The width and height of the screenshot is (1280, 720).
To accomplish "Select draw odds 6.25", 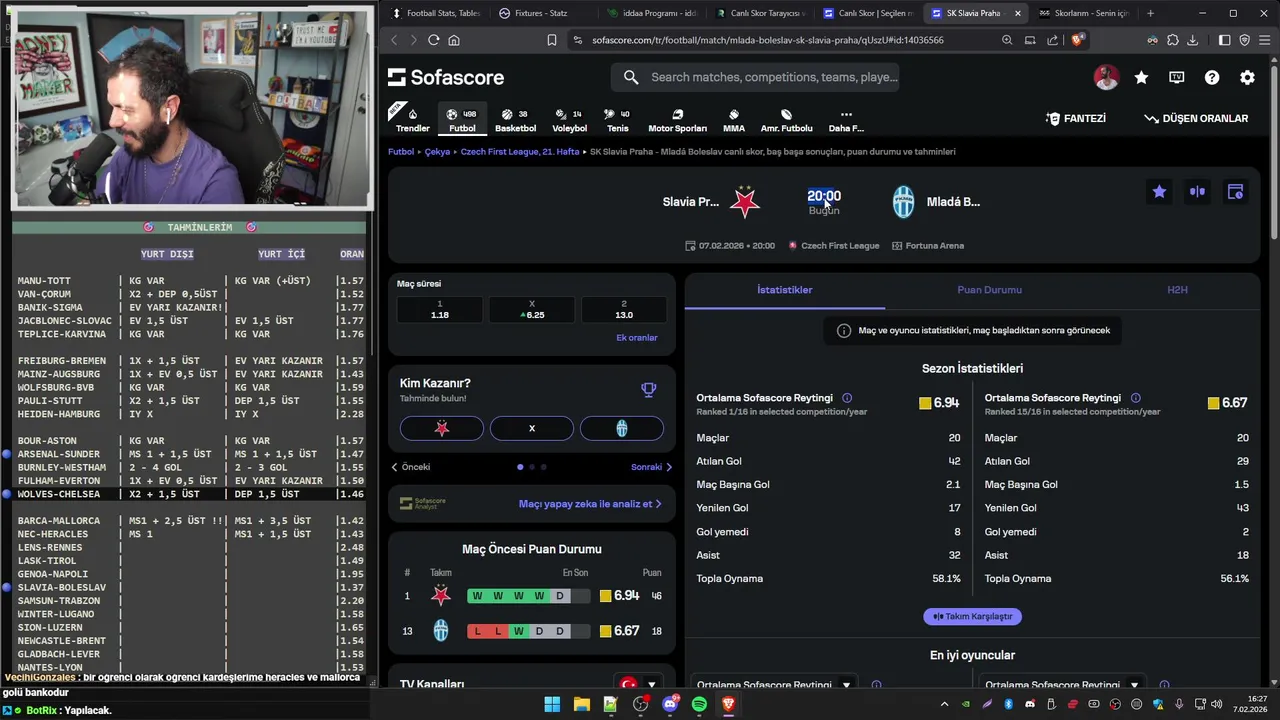I will pos(532,309).
